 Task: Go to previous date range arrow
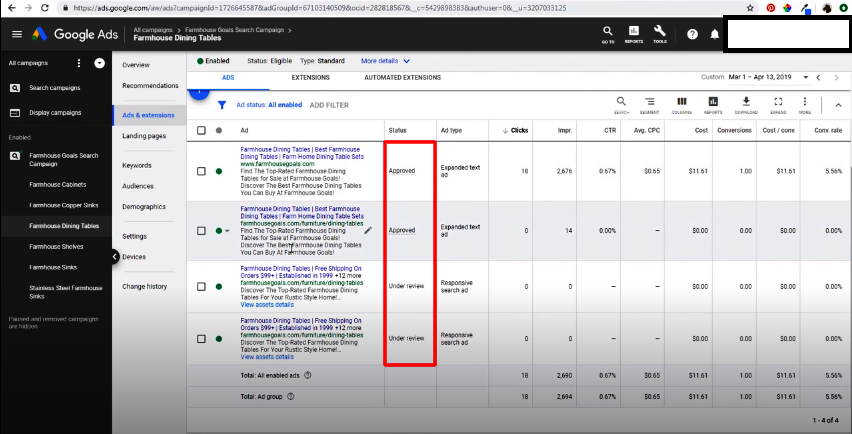(819, 78)
